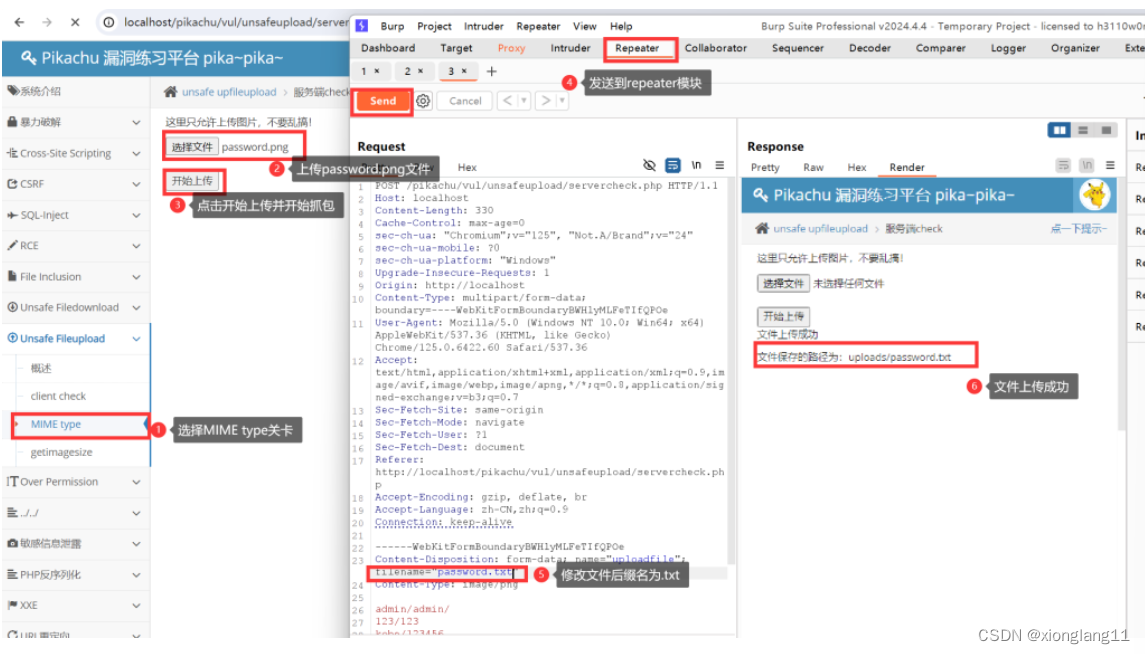
Task: Close Repeater tab 1
Action: (377, 71)
